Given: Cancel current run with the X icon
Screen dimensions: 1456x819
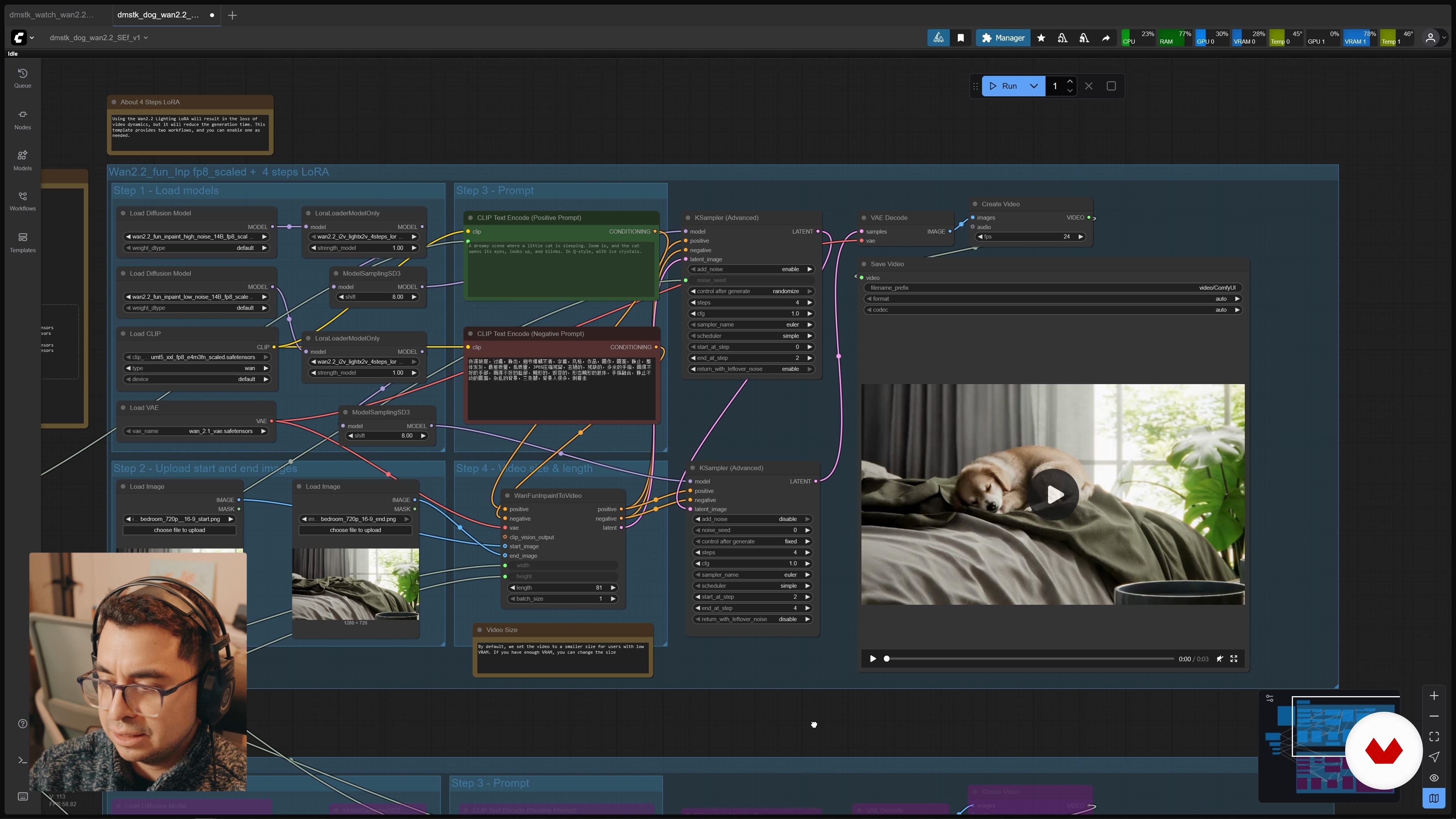Looking at the screenshot, I should [1089, 86].
